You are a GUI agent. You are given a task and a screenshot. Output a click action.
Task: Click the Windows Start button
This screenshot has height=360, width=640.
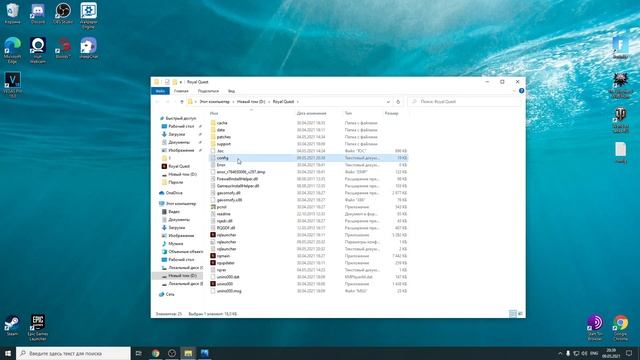pyautogui.click(x=7, y=353)
